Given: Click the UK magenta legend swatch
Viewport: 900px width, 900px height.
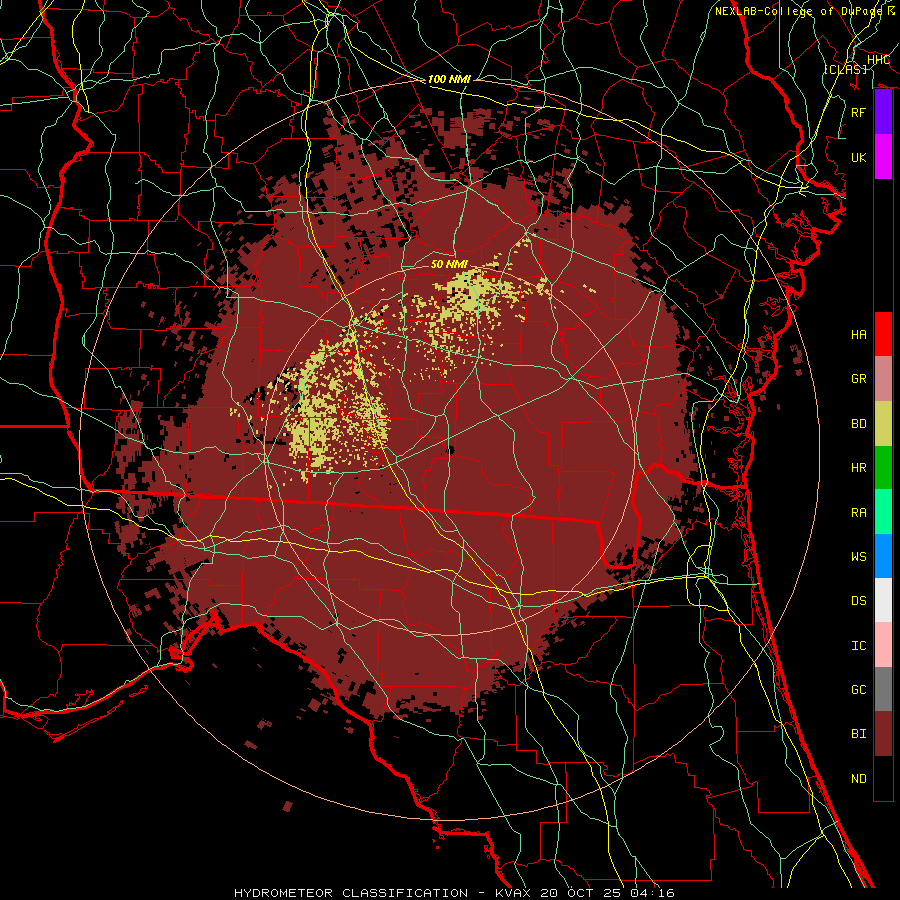Looking at the screenshot, I should pos(883,157).
